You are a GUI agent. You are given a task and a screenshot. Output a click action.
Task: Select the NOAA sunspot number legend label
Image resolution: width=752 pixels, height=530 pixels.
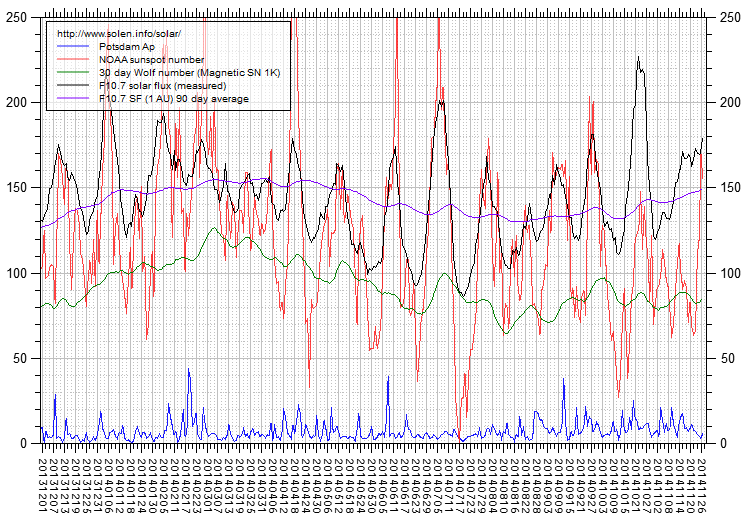point(151,60)
